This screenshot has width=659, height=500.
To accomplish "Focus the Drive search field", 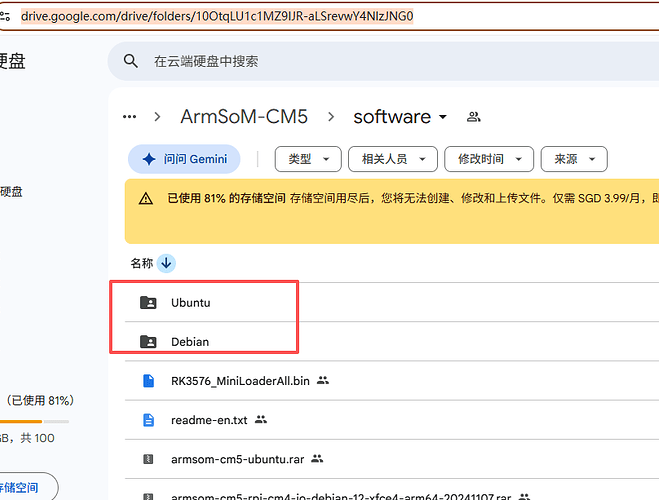I will point(383,61).
